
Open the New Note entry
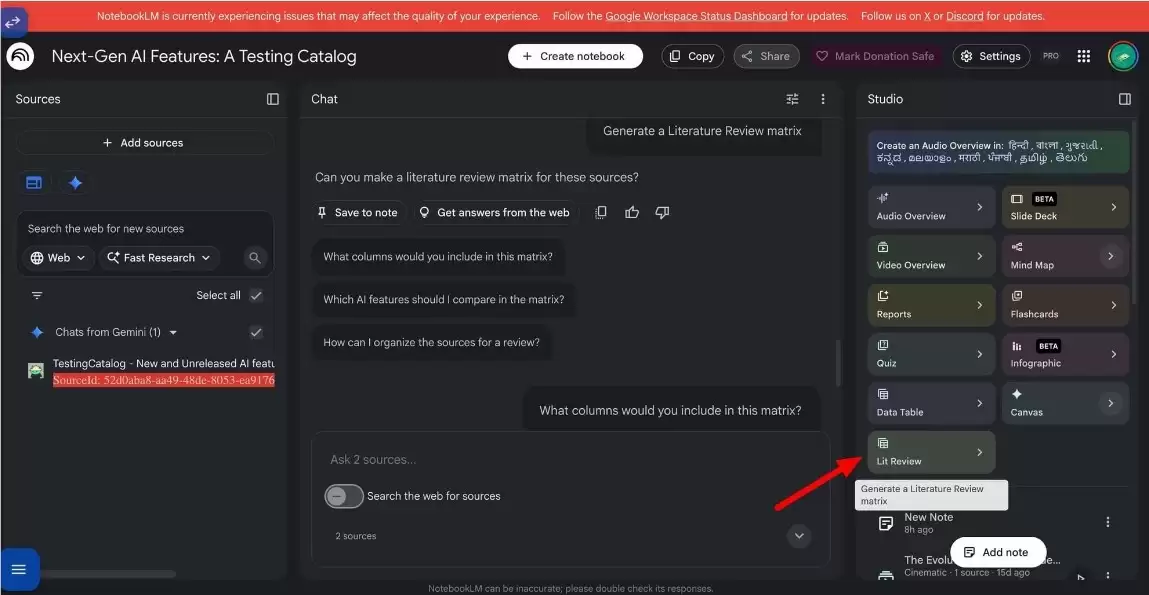994,522
